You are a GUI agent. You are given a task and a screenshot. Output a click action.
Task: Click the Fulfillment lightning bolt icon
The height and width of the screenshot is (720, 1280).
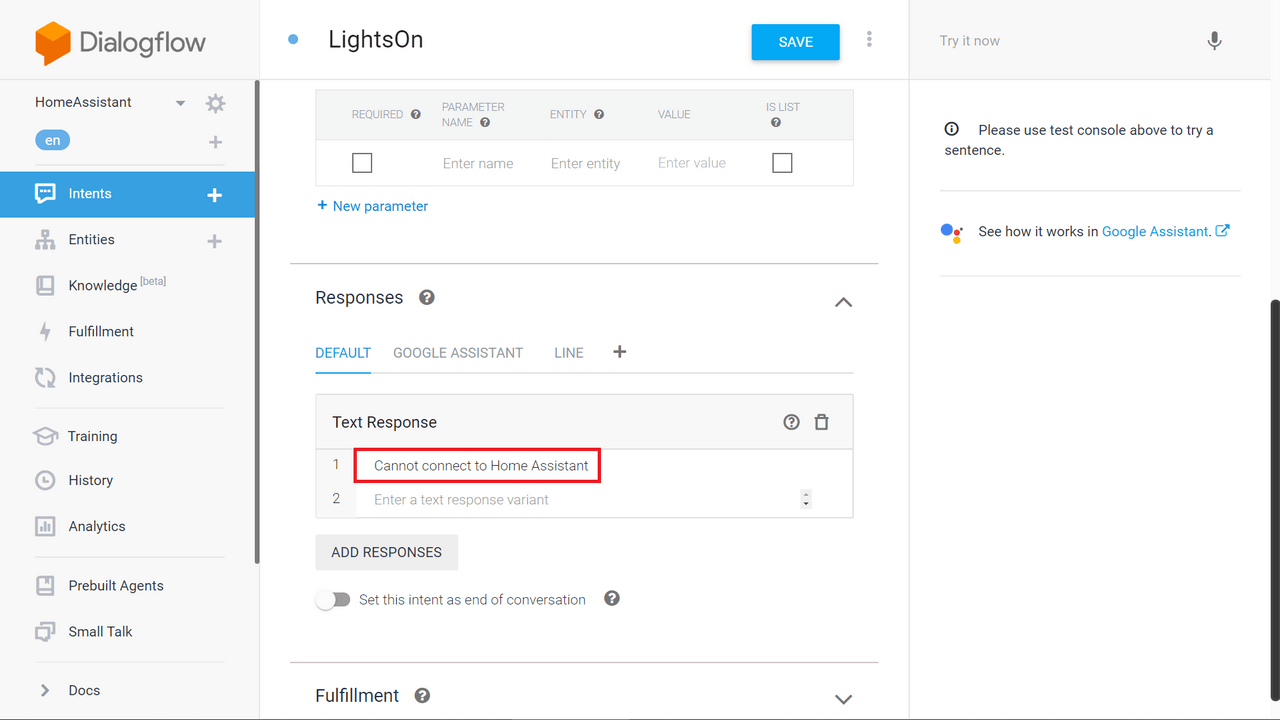[x=45, y=332]
